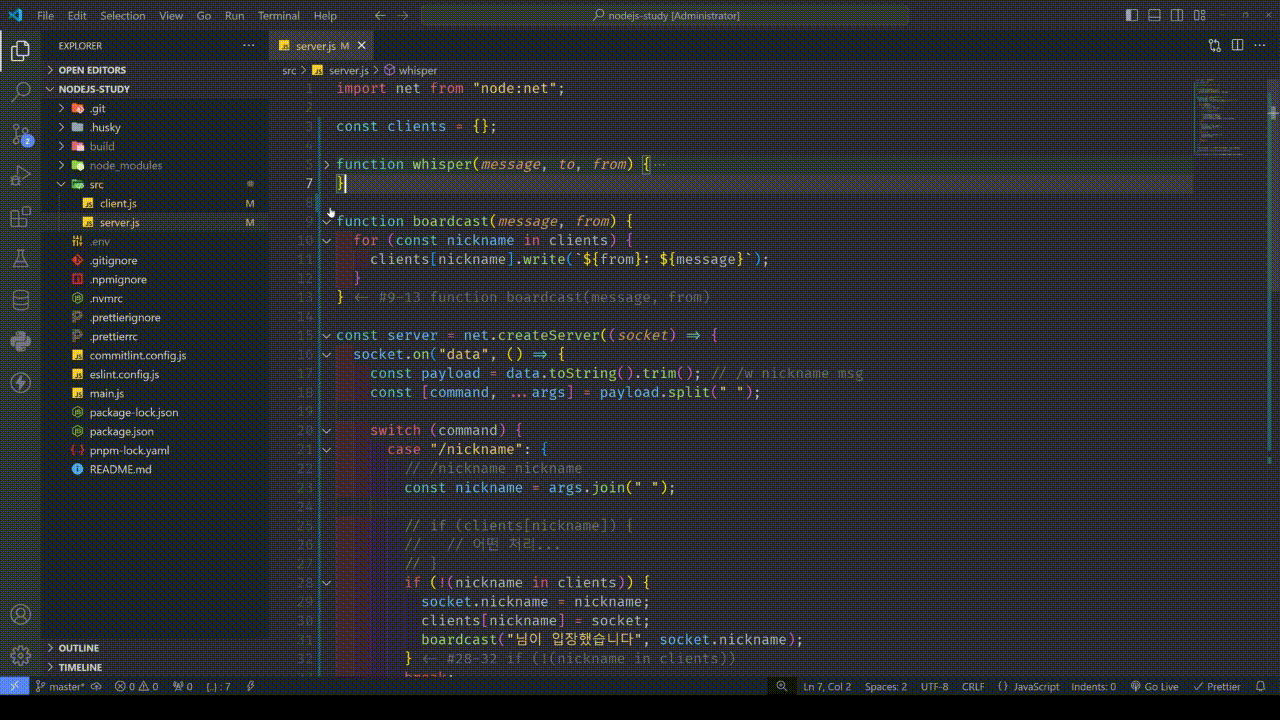Open the Python icon in activity bar
The height and width of the screenshot is (720, 1280).
[x=20, y=341]
